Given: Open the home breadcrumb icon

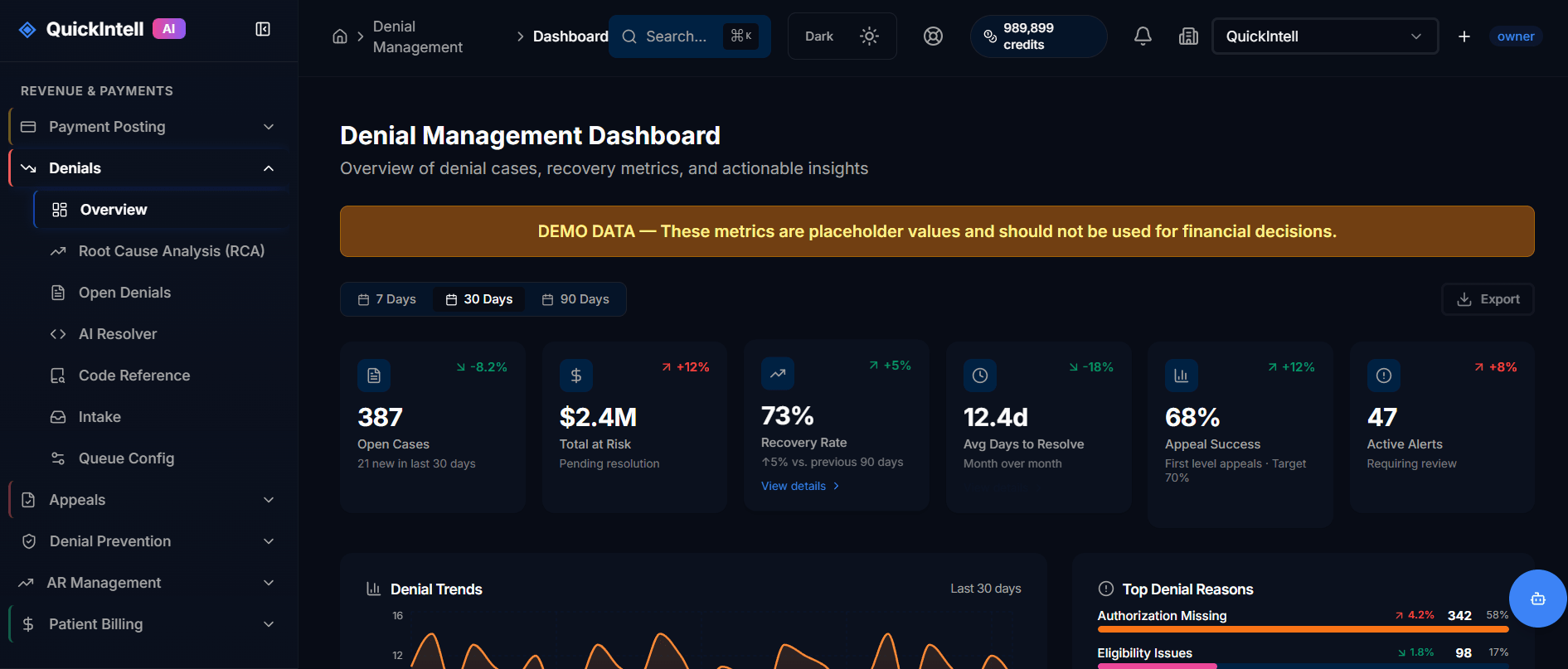Looking at the screenshot, I should (x=340, y=36).
